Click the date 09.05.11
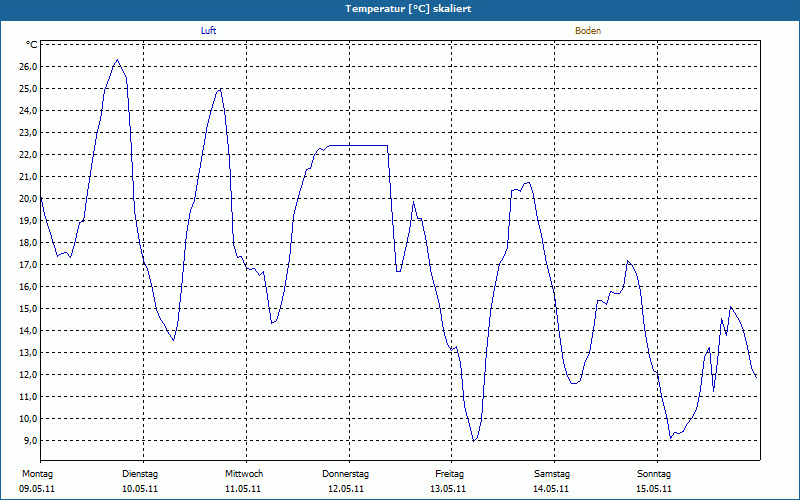800x500 pixels. click(x=37, y=489)
